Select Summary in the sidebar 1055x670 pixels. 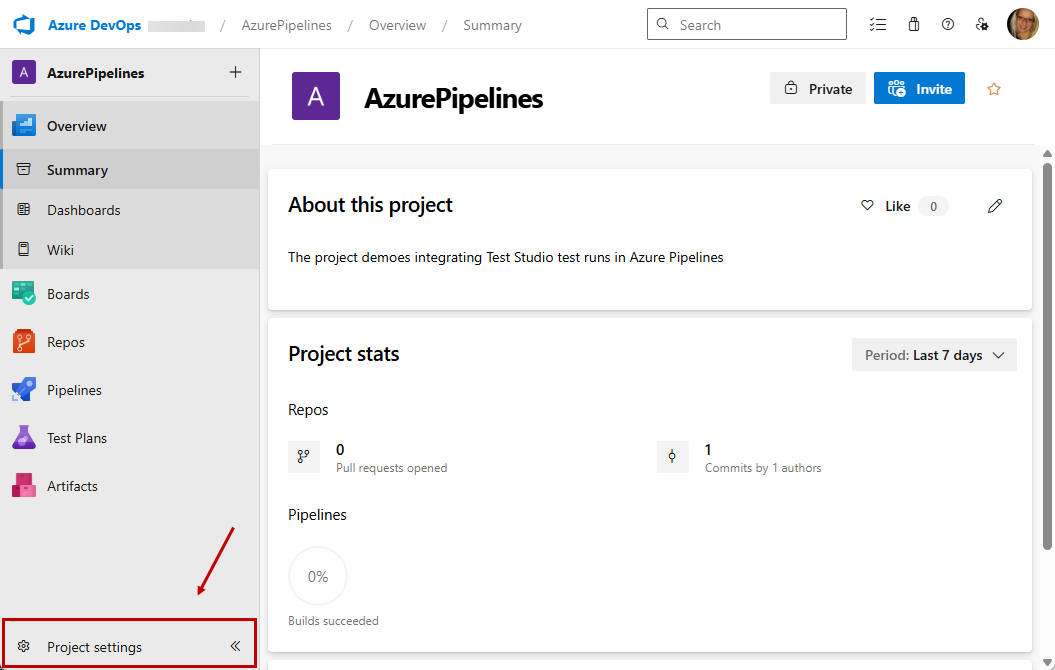click(131, 170)
